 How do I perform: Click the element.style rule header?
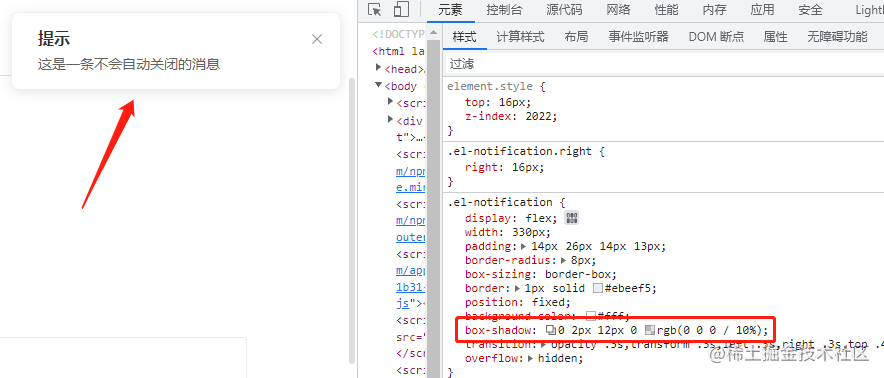[x=496, y=86]
